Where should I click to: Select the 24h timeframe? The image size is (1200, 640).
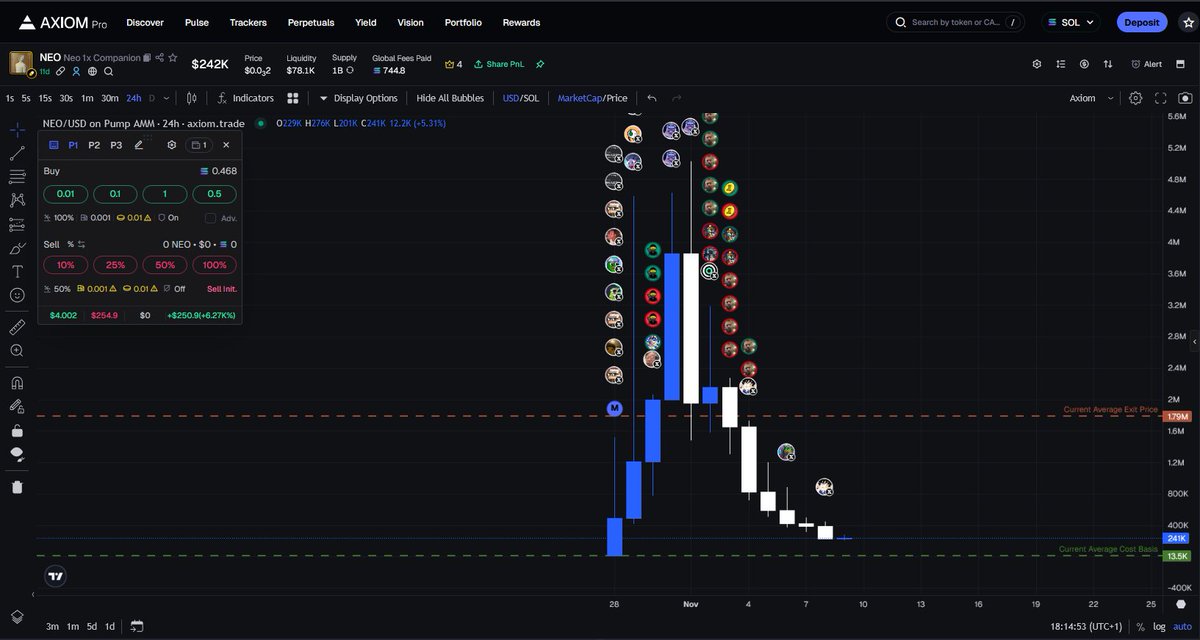point(134,98)
